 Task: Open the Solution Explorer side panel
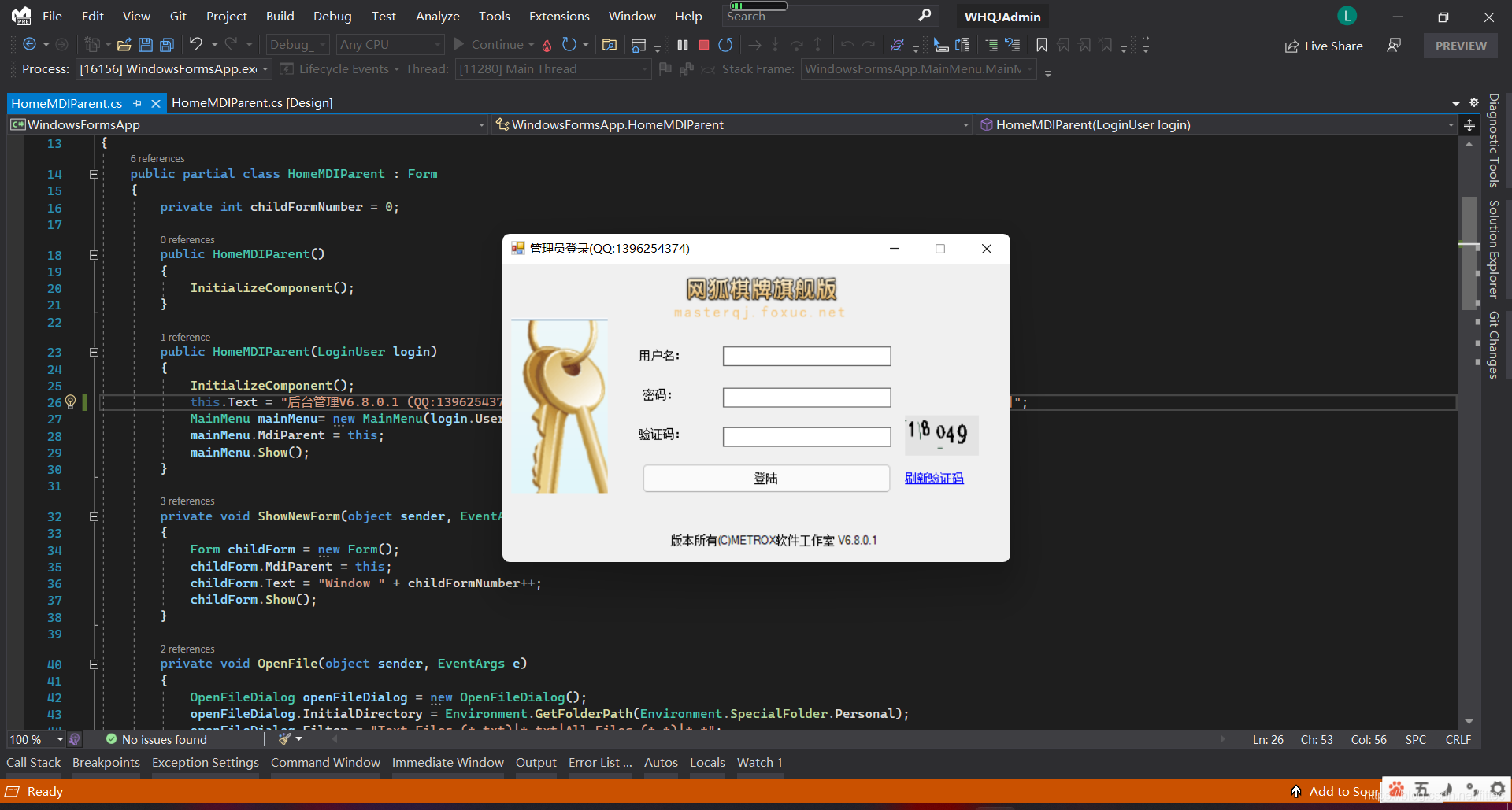click(x=1493, y=249)
